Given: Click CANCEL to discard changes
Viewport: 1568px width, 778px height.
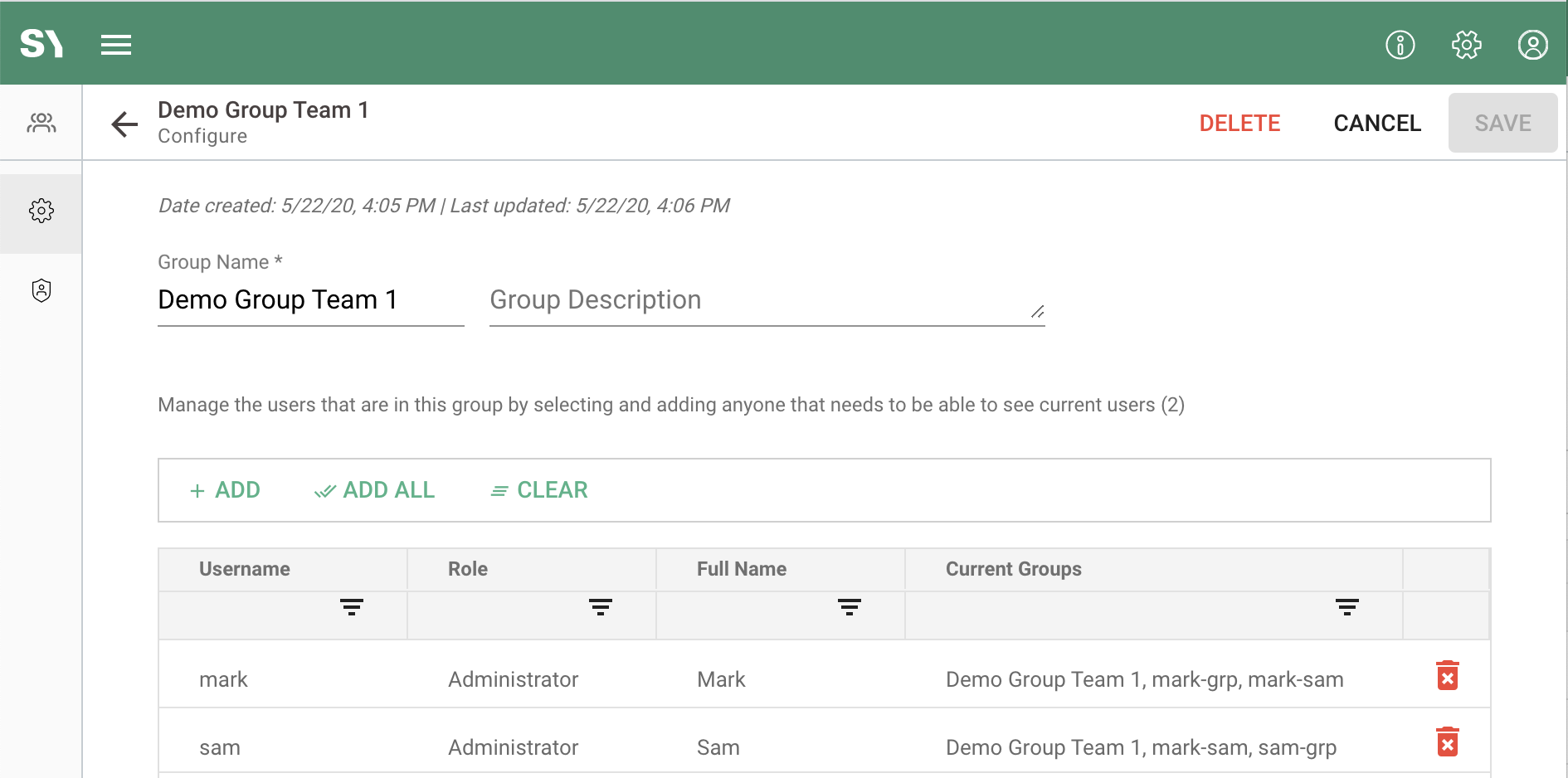Looking at the screenshot, I should coord(1376,122).
